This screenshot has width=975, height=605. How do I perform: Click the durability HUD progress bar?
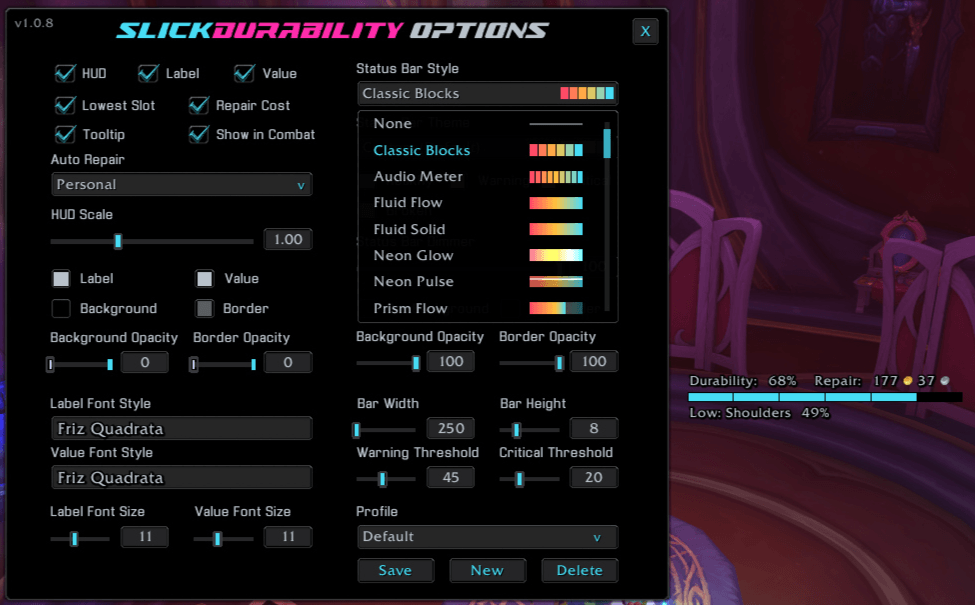click(x=825, y=397)
